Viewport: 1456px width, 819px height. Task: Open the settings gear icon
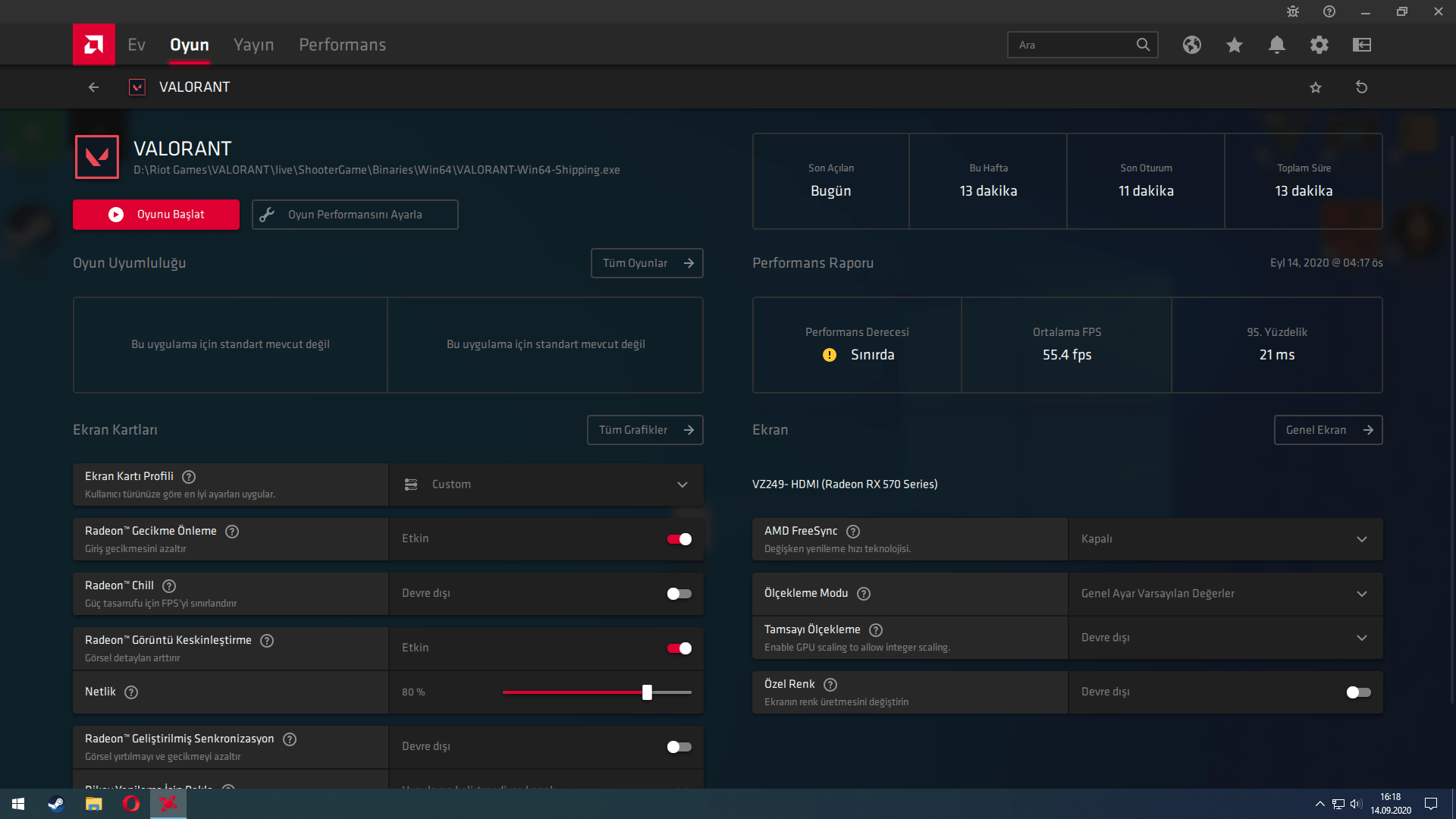[x=1319, y=45]
